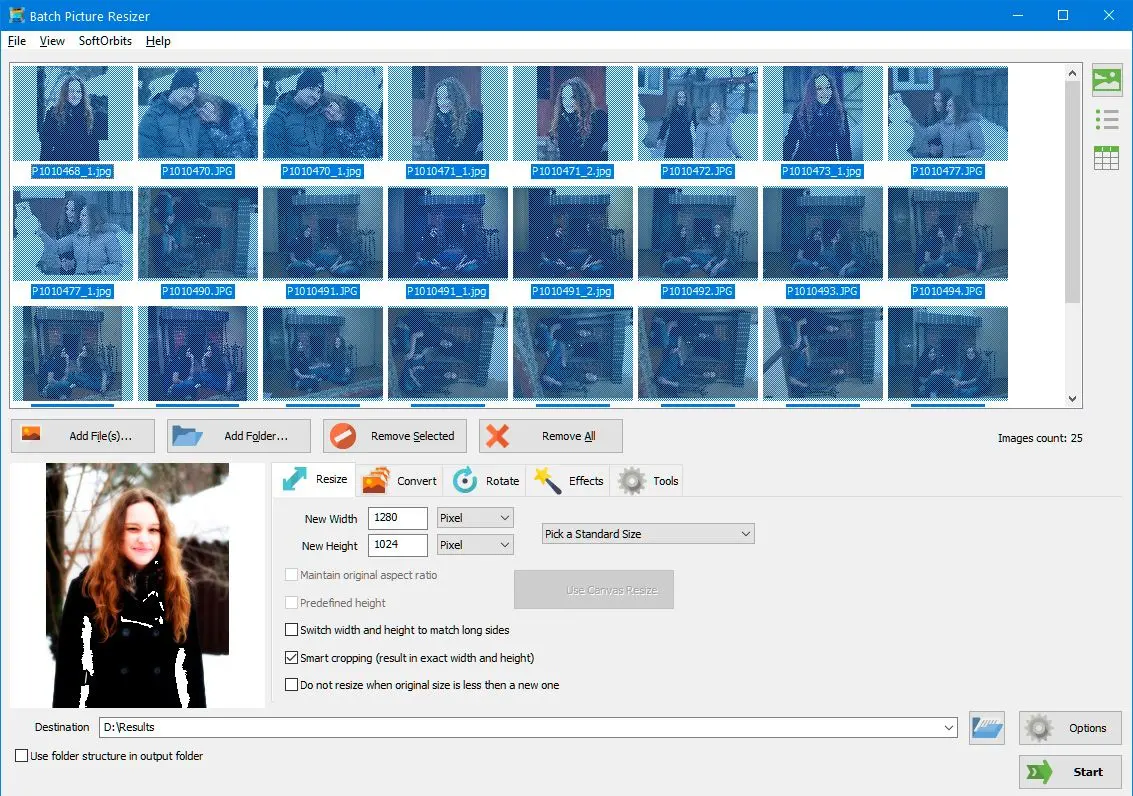Click Add Folder button

238,436
